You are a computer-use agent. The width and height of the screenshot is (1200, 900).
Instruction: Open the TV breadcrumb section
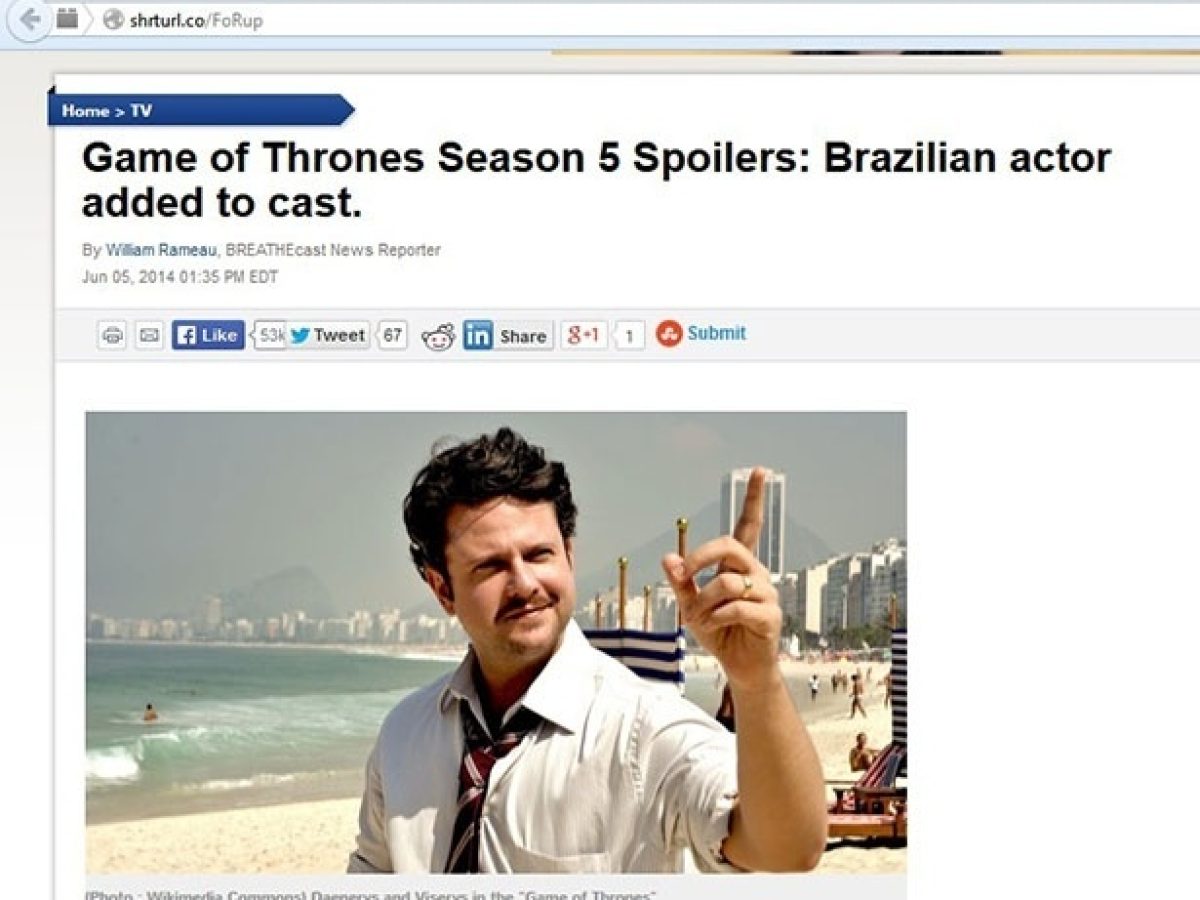[141, 111]
